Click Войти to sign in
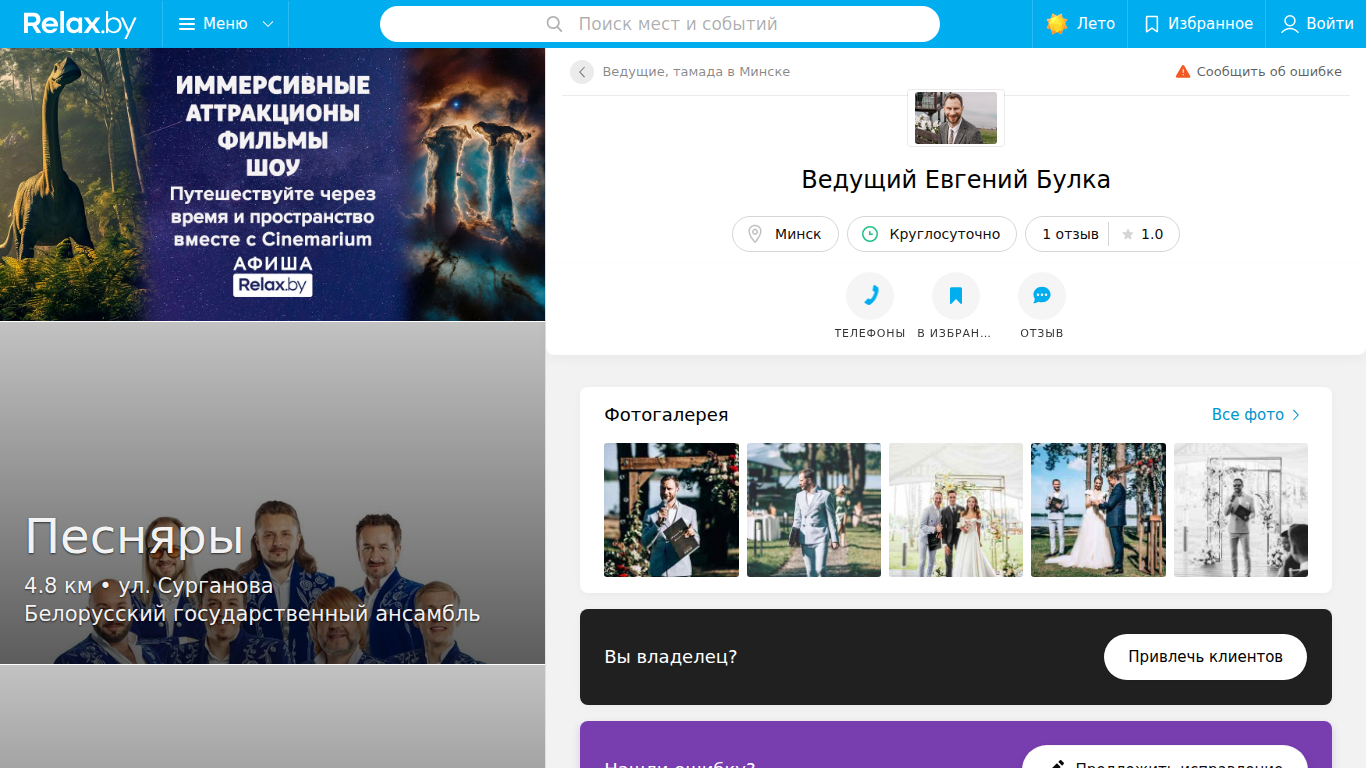This screenshot has height=768, width=1366. (x=1317, y=24)
